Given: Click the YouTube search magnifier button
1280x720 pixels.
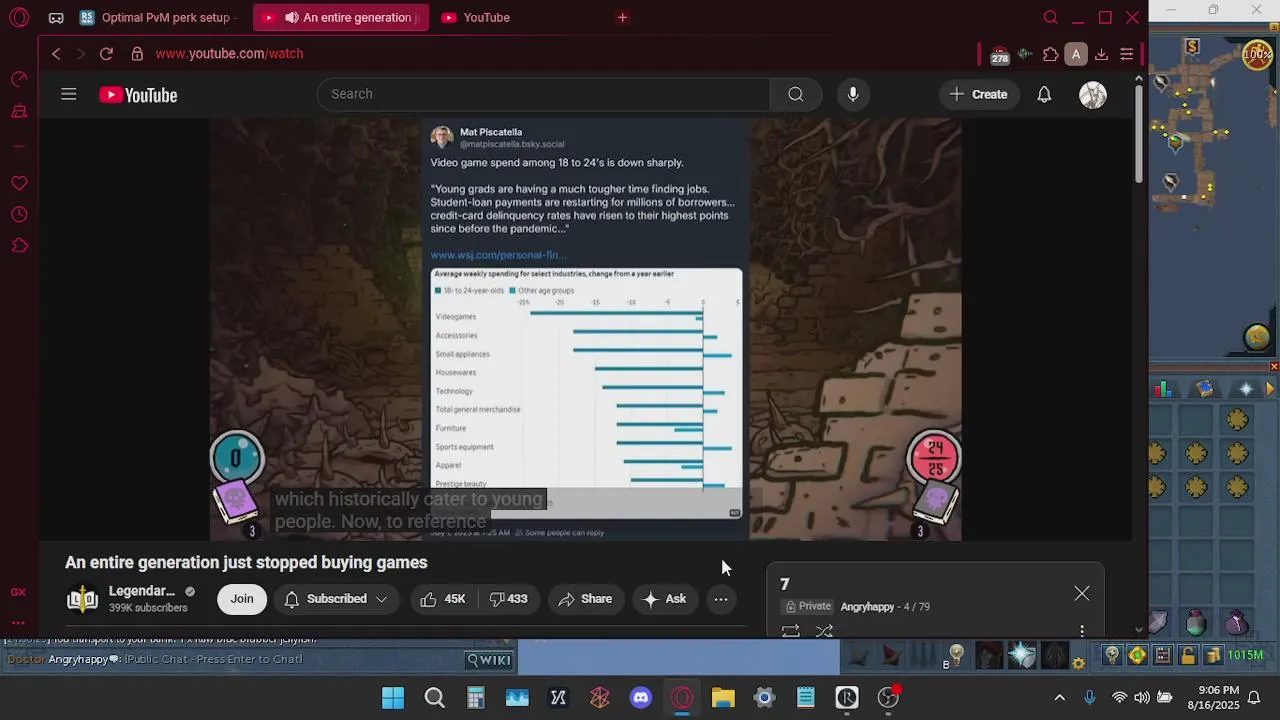Looking at the screenshot, I should click(795, 94).
